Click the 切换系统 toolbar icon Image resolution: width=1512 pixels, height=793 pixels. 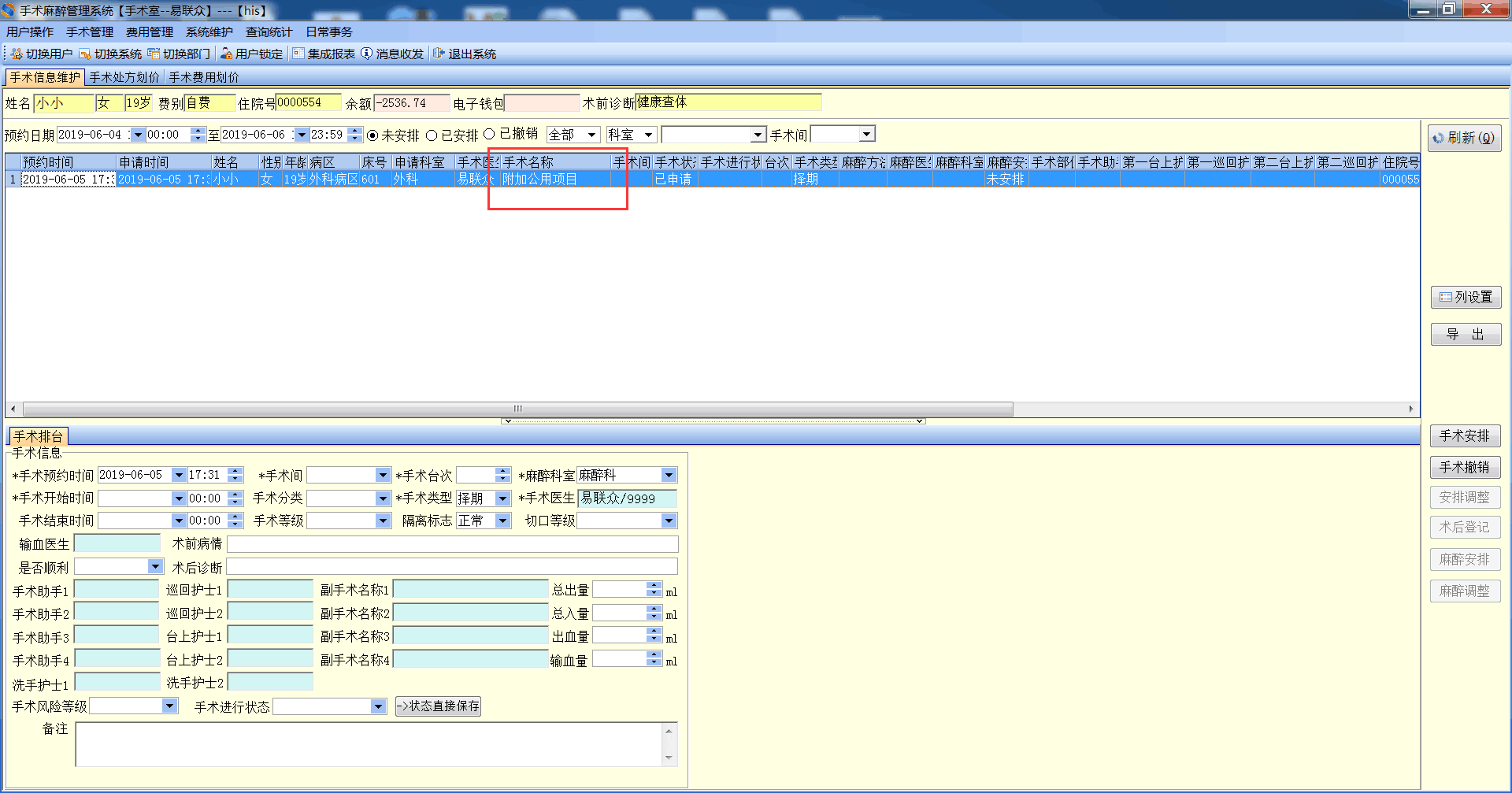click(x=85, y=54)
